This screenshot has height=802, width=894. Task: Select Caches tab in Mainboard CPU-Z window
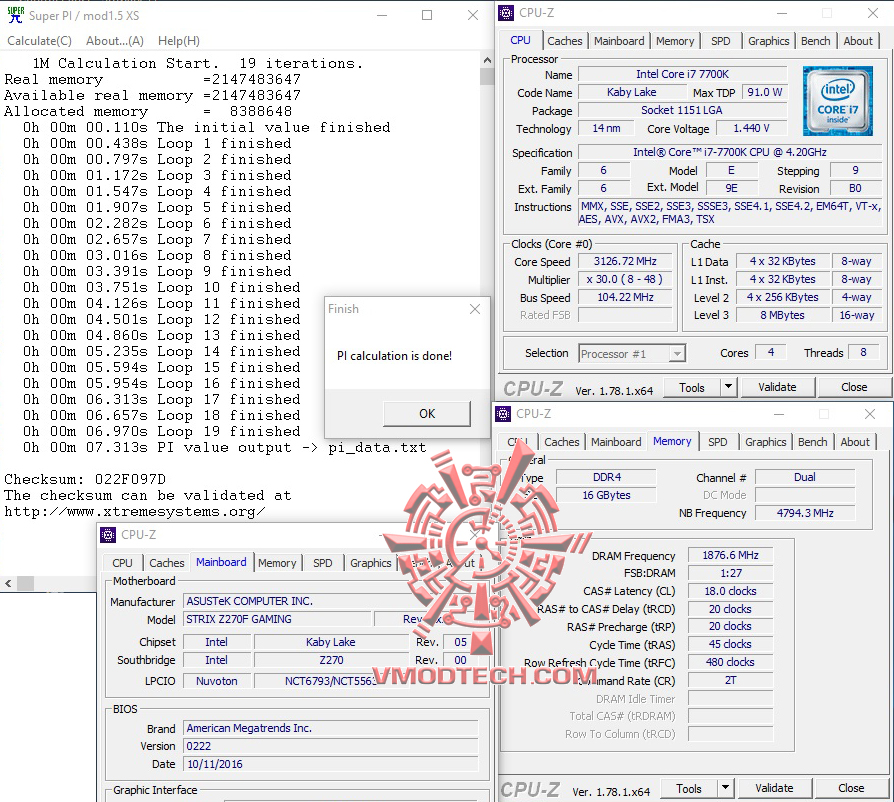tap(166, 563)
